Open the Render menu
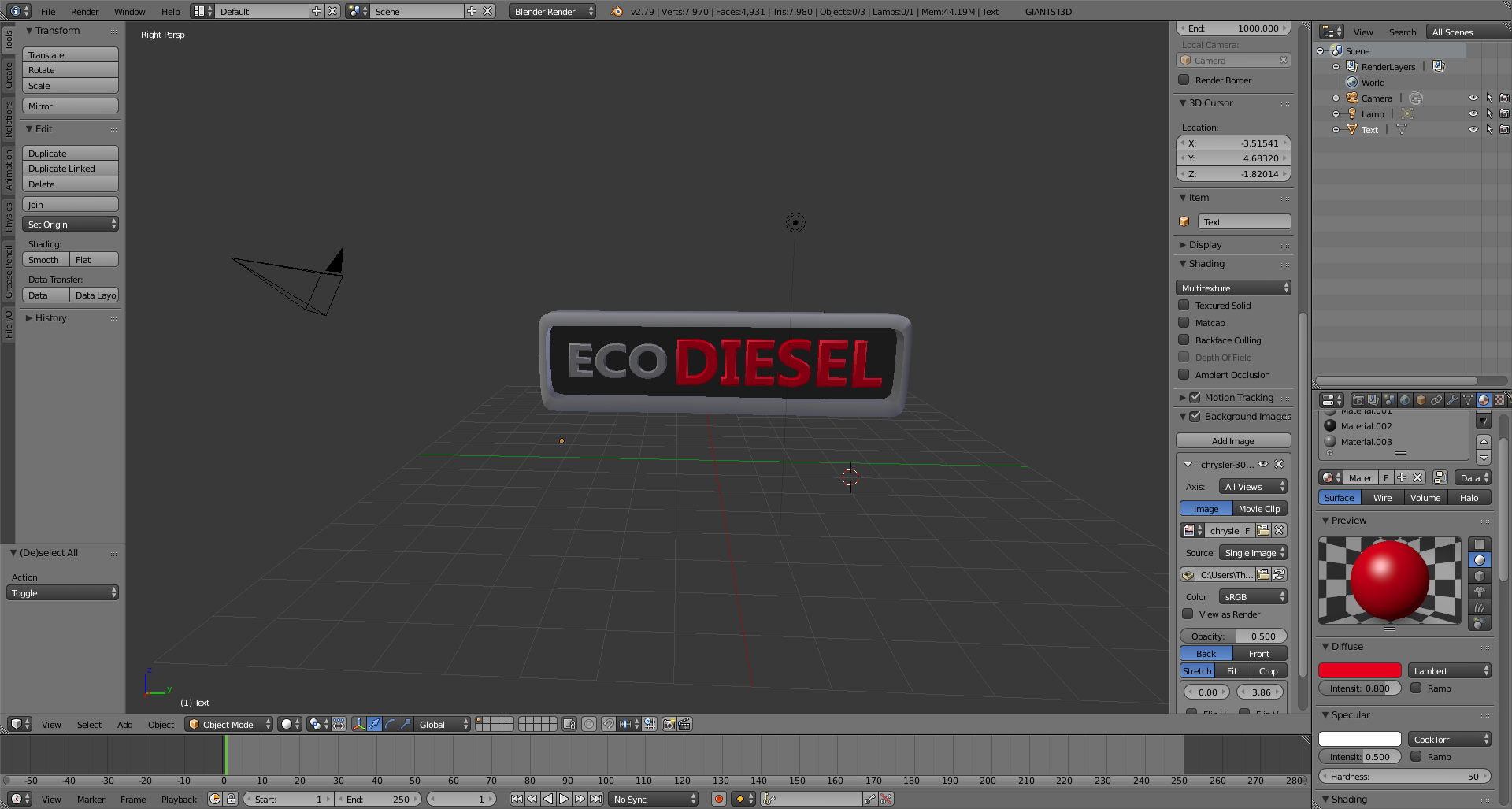The width and height of the screenshot is (1512, 809). pos(84,12)
